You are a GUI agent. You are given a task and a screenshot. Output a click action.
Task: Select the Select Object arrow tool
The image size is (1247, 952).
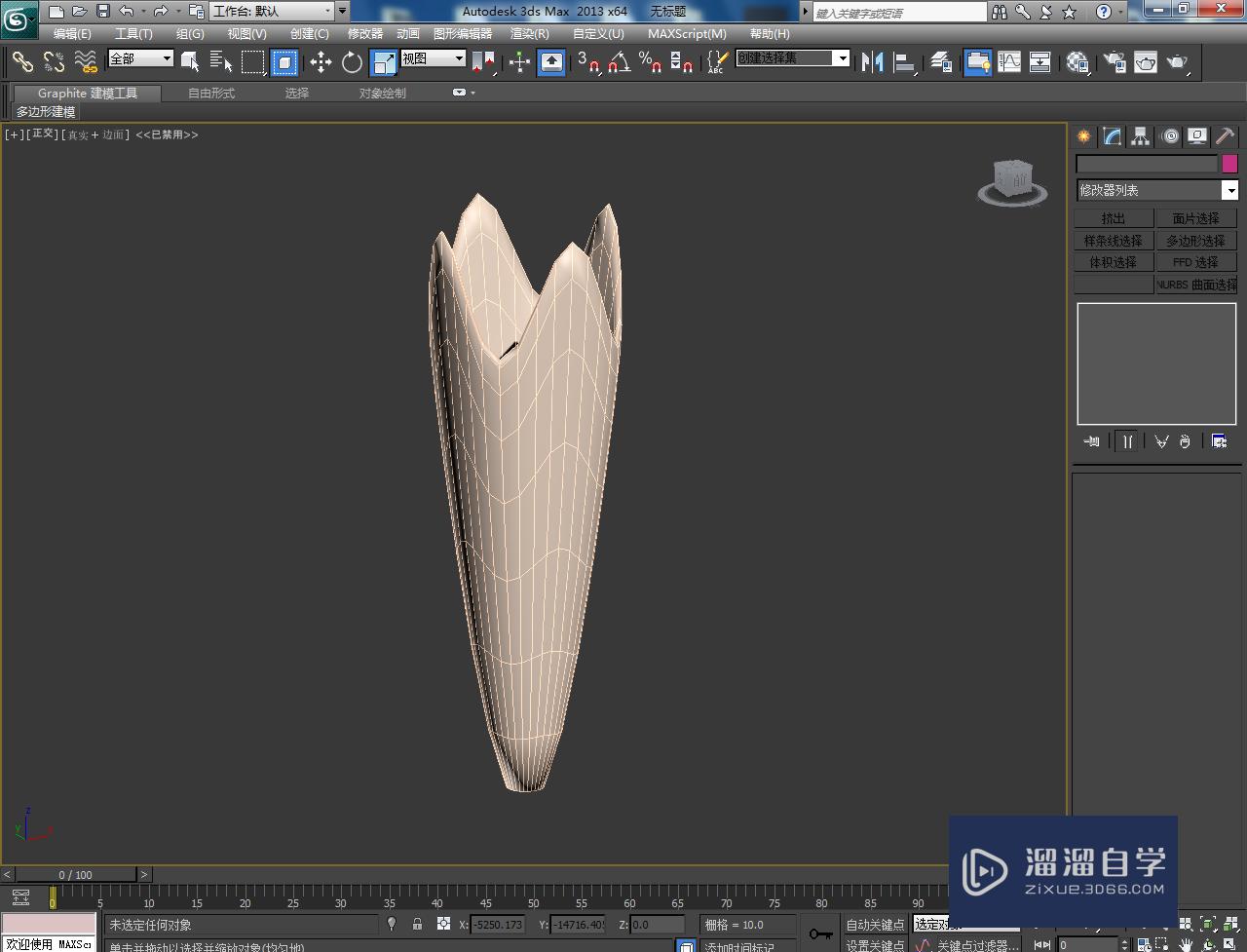point(190,62)
